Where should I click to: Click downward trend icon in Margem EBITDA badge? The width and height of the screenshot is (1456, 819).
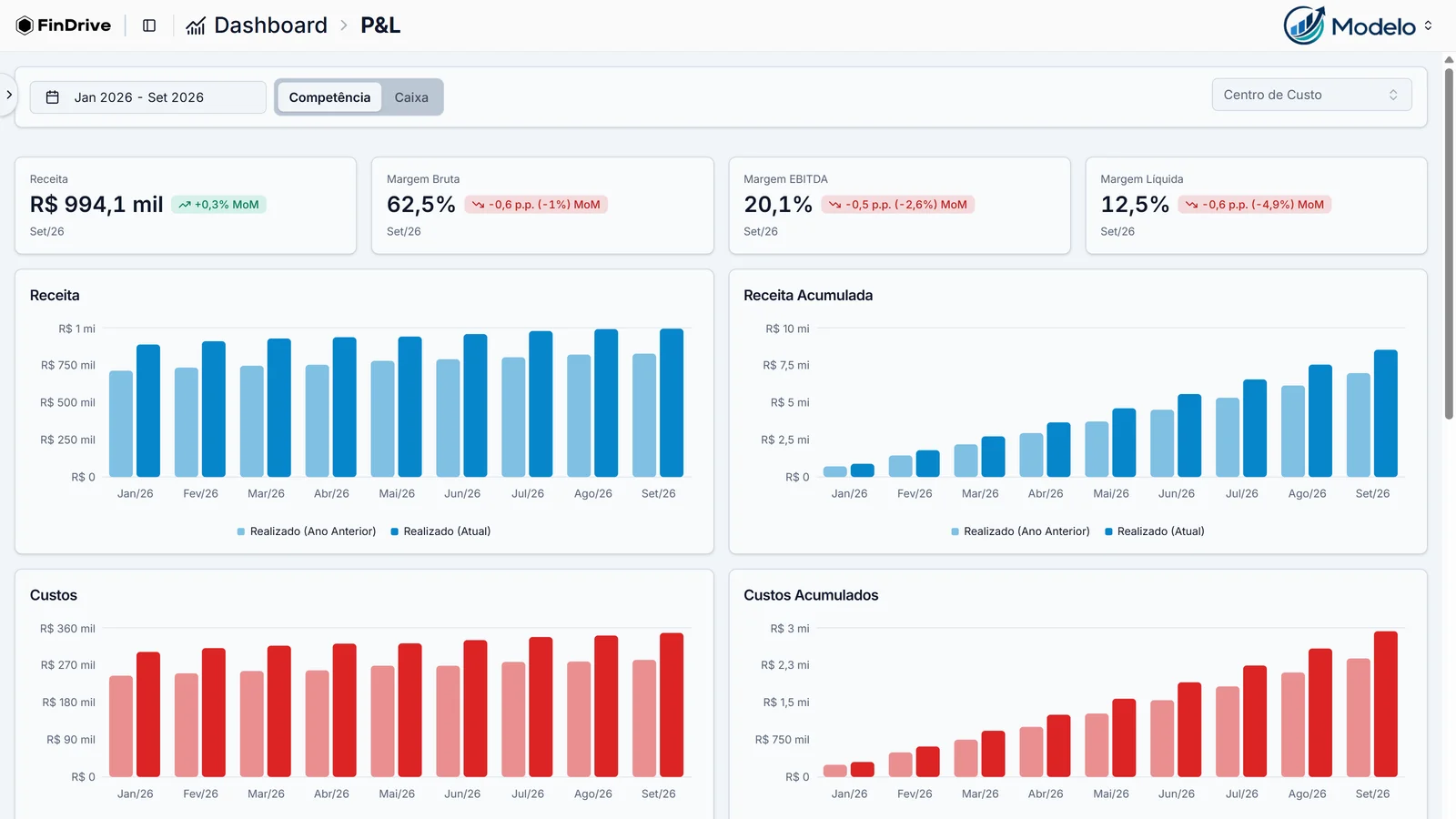(x=834, y=205)
